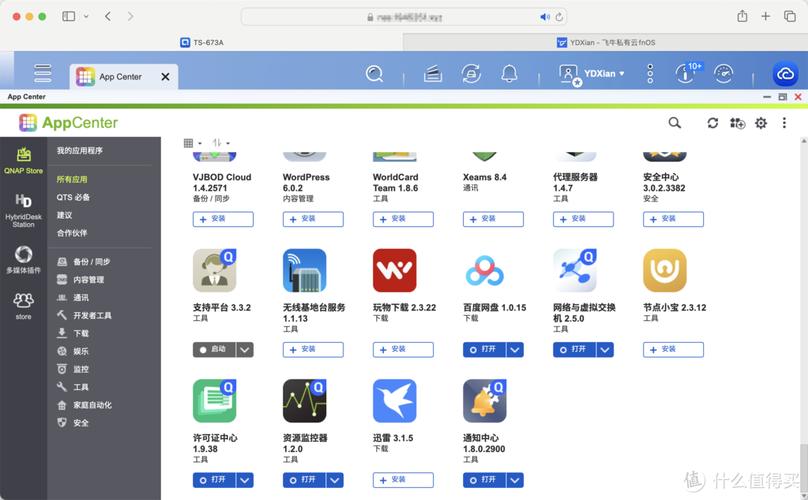This screenshot has height=500, width=808.
Task: Select the 备份 / 同步 category
Action: click(x=92, y=262)
